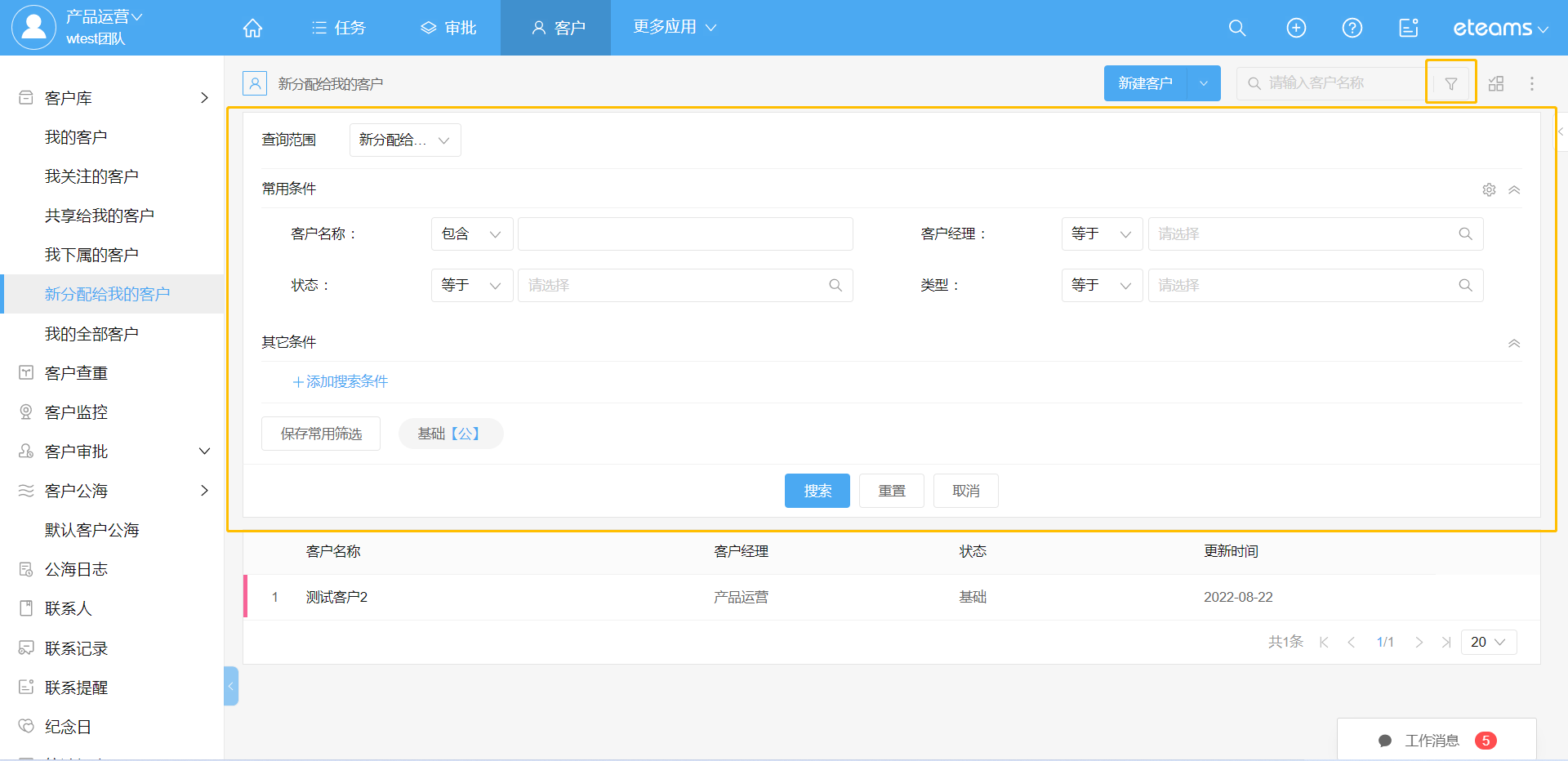Click the plus circle quick-create icon
Screen dimensions: 1568x761
click(1296, 28)
